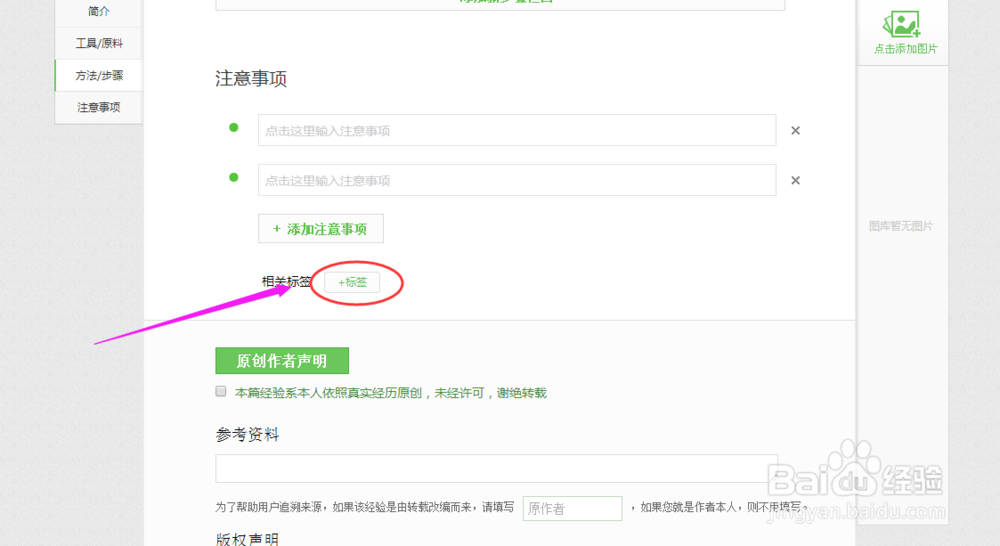Click the 相关标签 label
This screenshot has height=546, width=1000.
tap(286, 281)
